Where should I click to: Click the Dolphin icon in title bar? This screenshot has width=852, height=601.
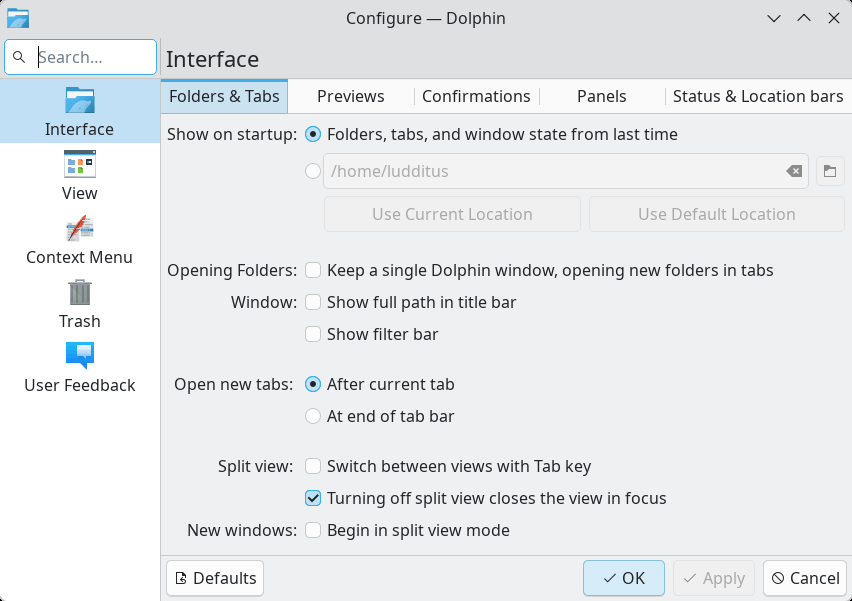pyautogui.click(x=18, y=18)
